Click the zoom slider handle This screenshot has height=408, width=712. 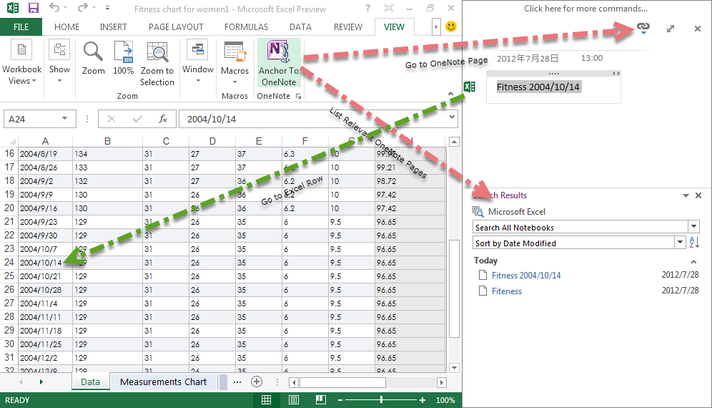(x=381, y=400)
